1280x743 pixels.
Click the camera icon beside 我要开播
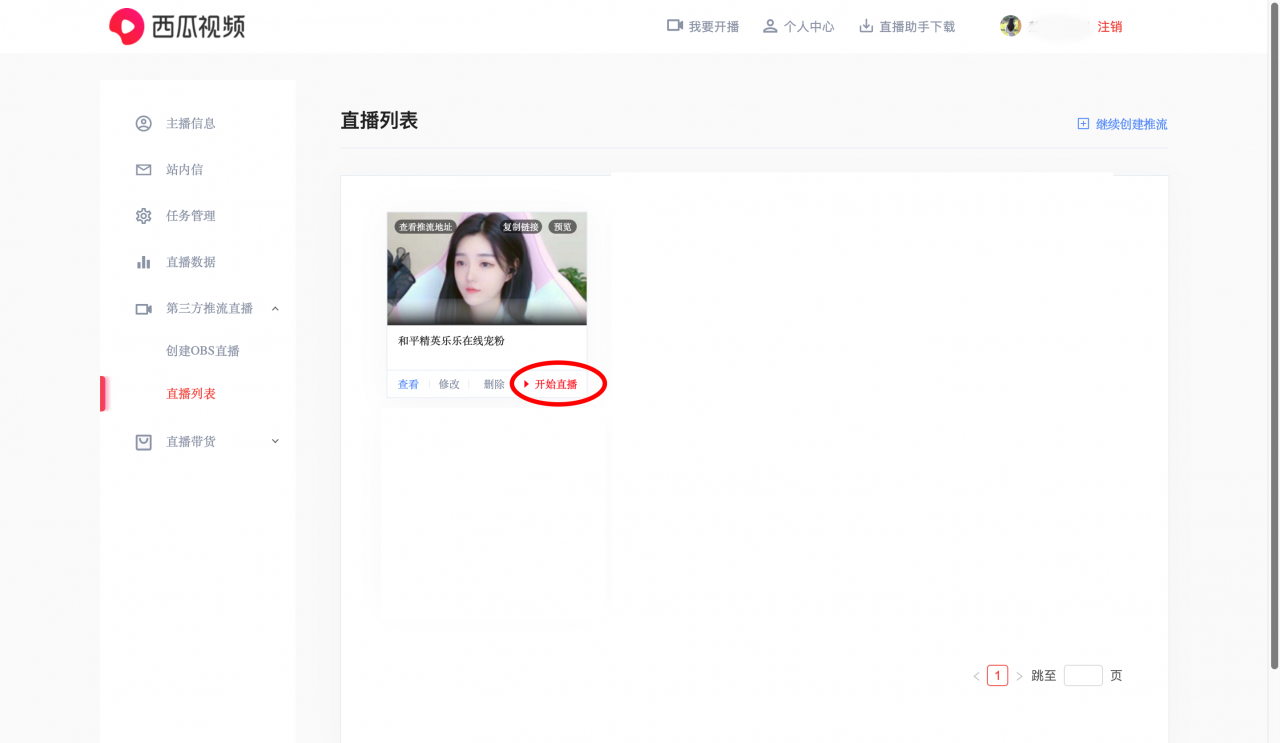(x=675, y=26)
